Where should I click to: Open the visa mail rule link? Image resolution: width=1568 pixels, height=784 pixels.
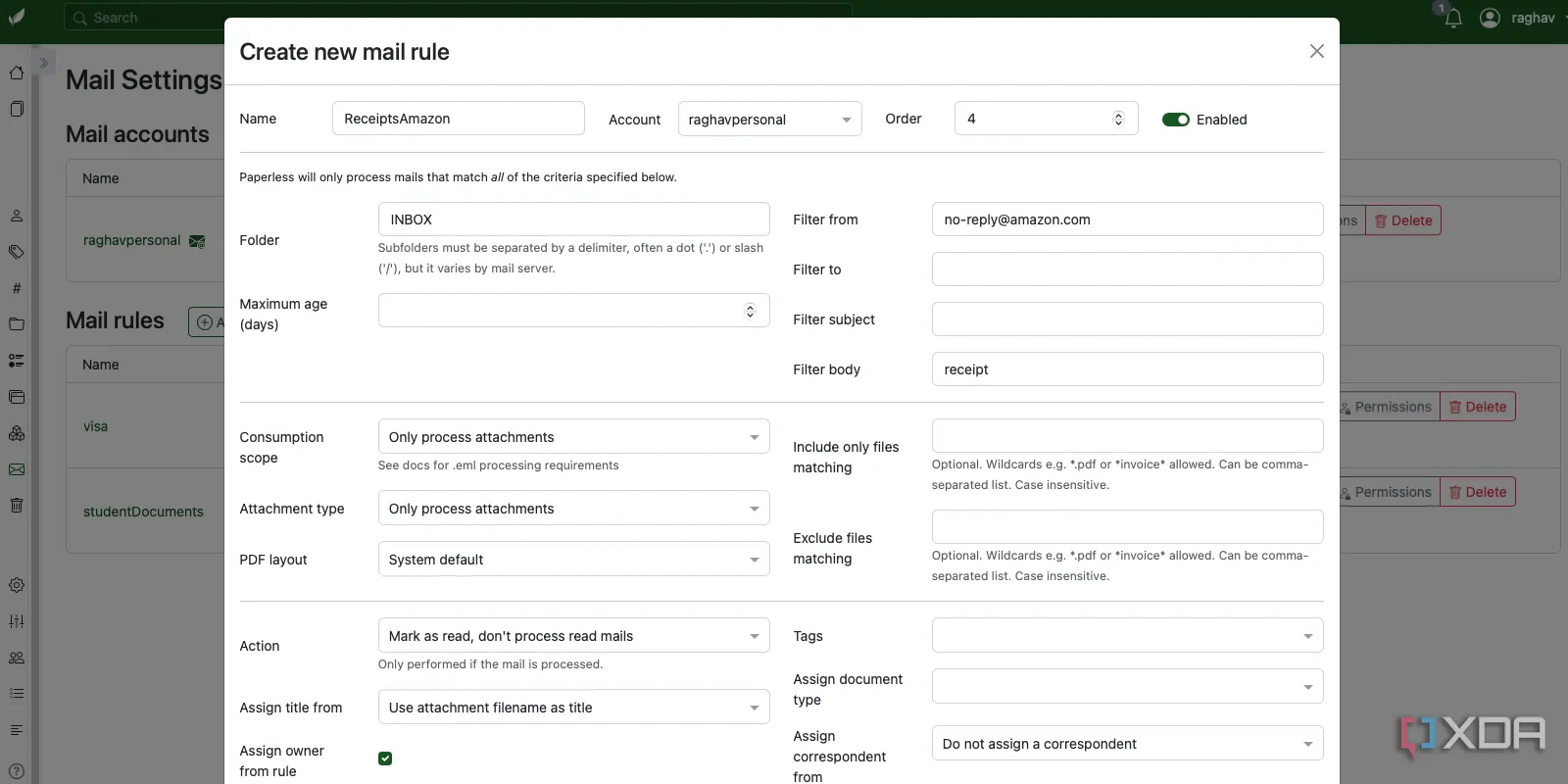tap(95, 426)
